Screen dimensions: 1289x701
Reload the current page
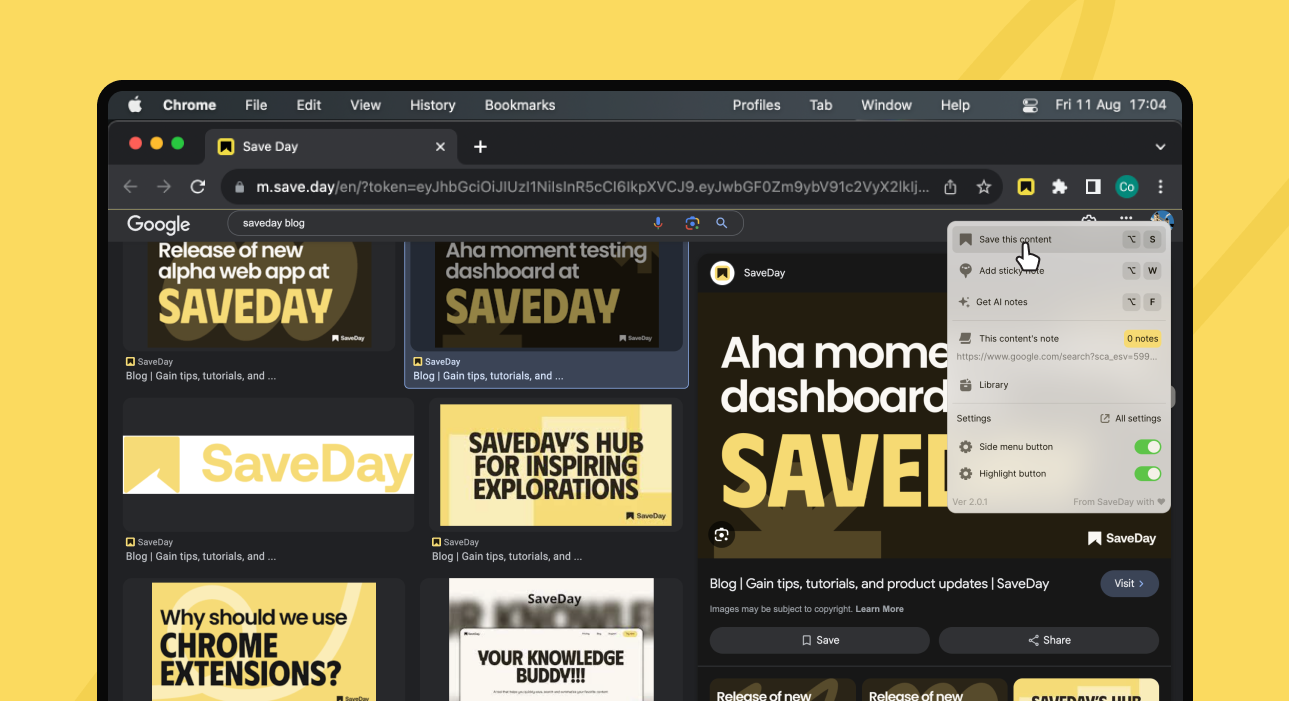[198, 187]
